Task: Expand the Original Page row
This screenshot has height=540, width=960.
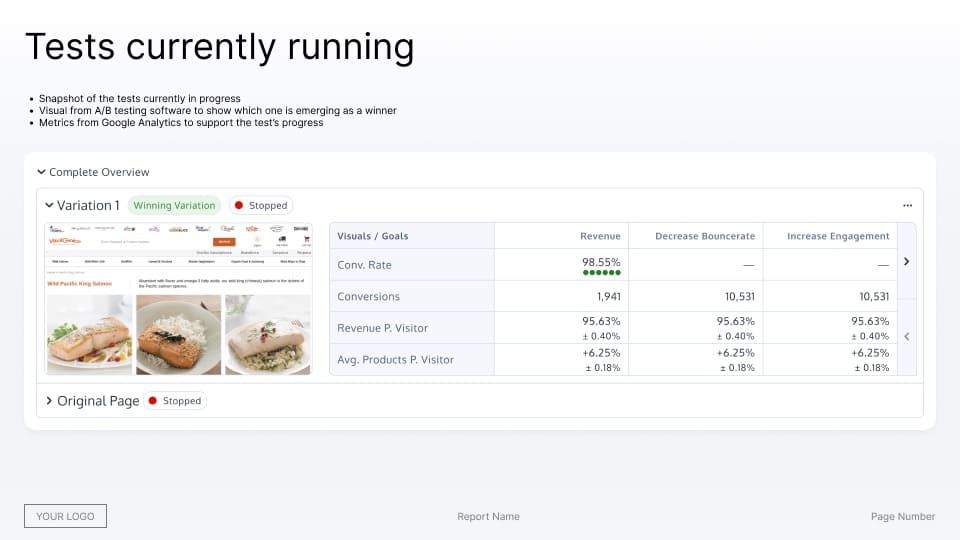Action: pyautogui.click(x=49, y=401)
